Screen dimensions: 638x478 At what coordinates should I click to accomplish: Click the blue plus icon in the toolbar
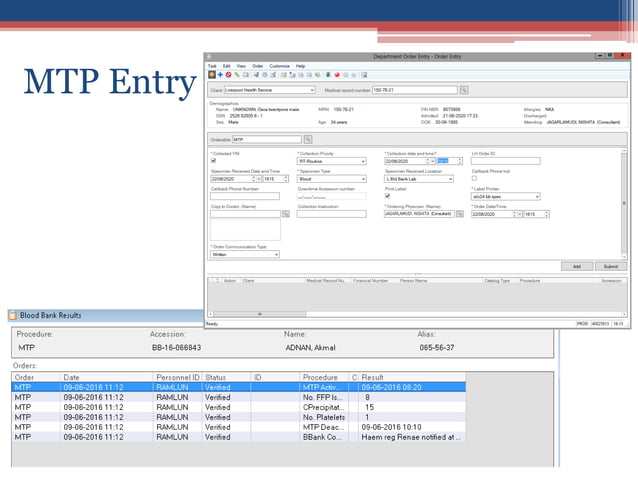click(220, 74)
